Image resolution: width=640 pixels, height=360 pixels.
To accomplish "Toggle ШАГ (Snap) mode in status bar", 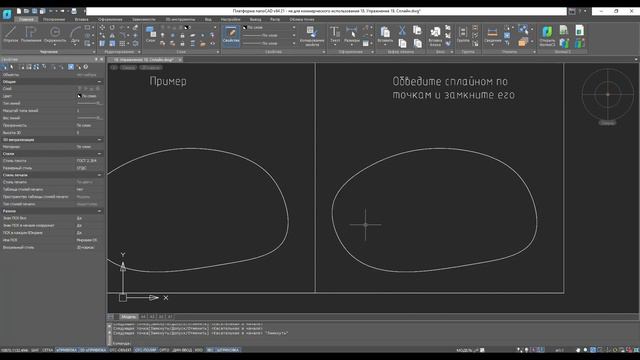I will [35, 350].
